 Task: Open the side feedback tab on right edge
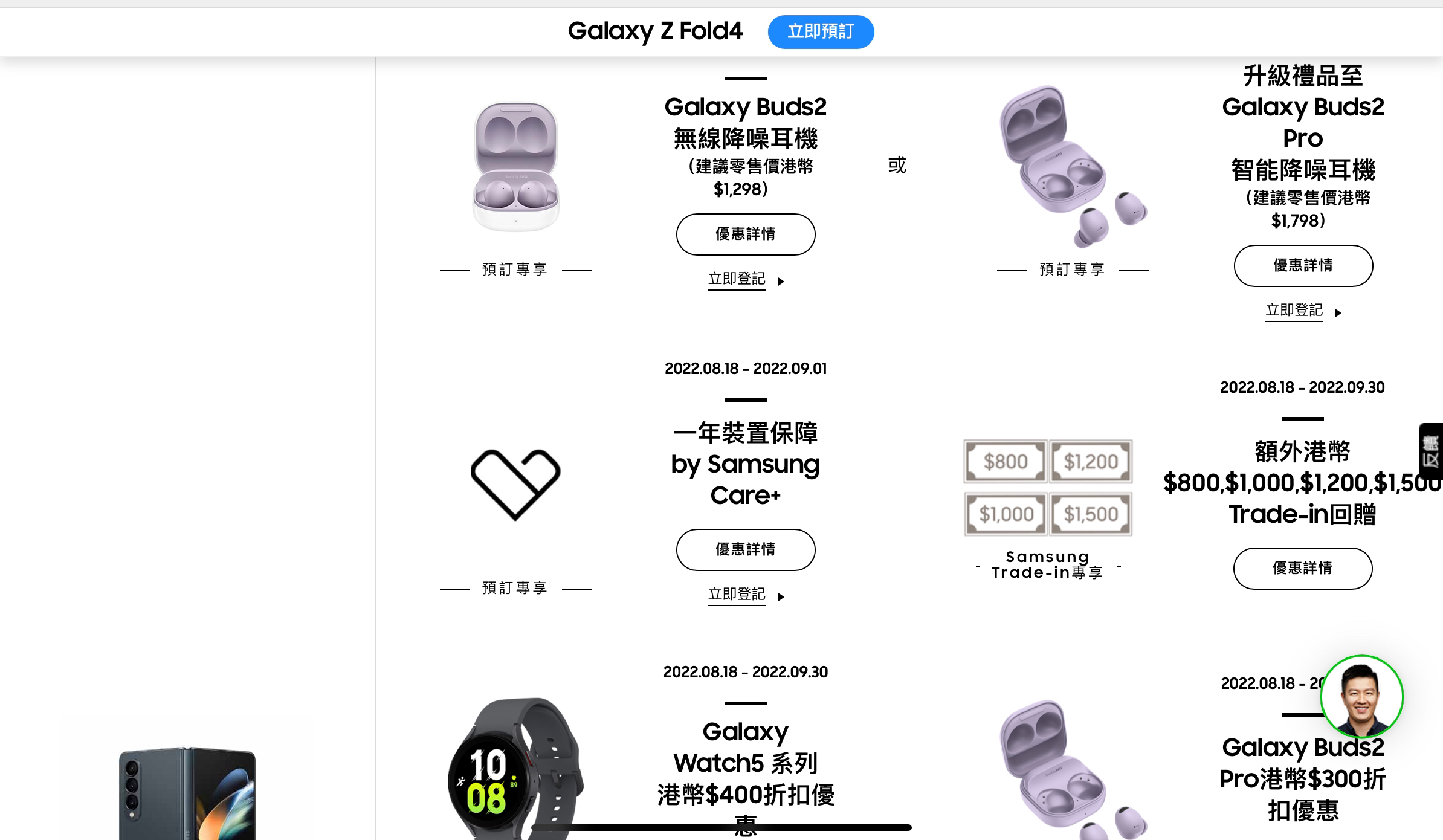click(1431, 451)
